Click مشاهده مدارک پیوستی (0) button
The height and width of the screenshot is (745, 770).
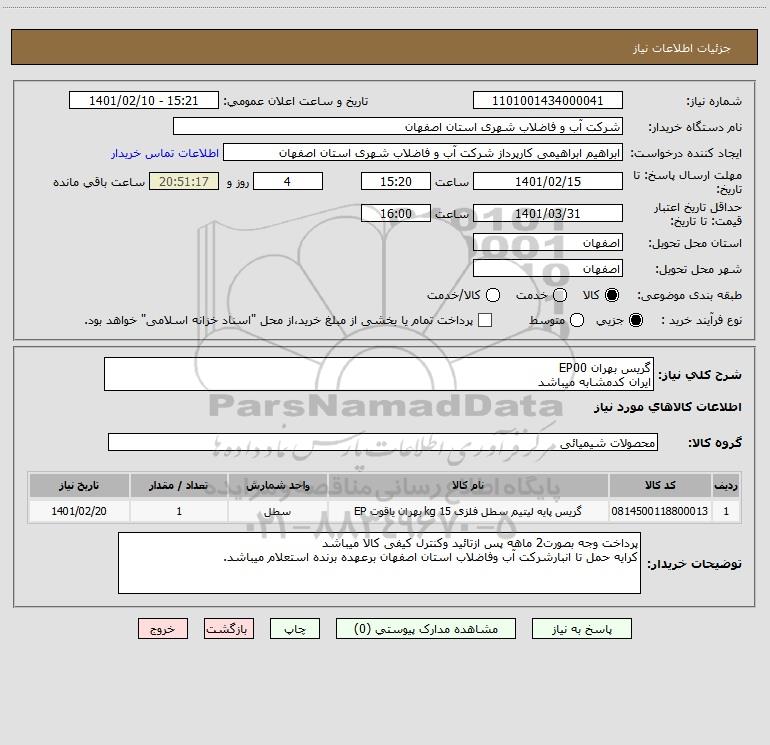click(426, 629)
